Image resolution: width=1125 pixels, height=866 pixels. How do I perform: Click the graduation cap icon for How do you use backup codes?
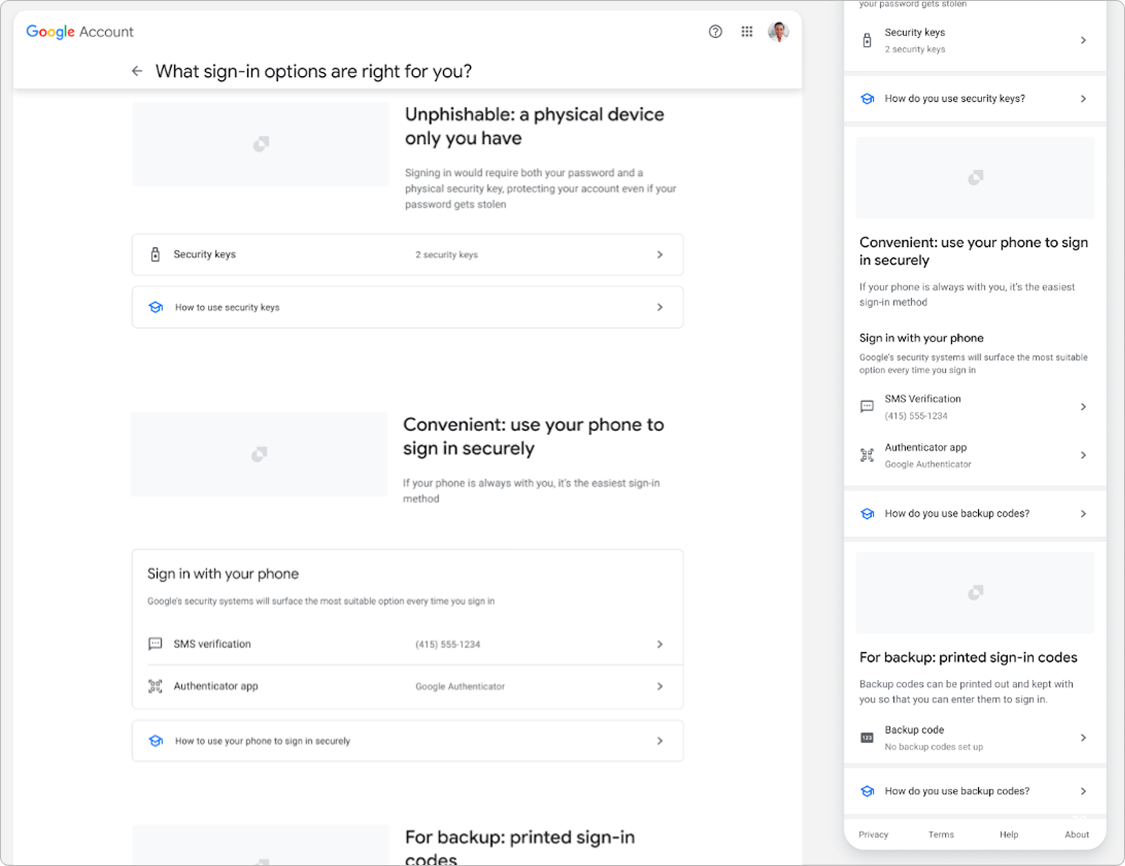tap(866, 790)
